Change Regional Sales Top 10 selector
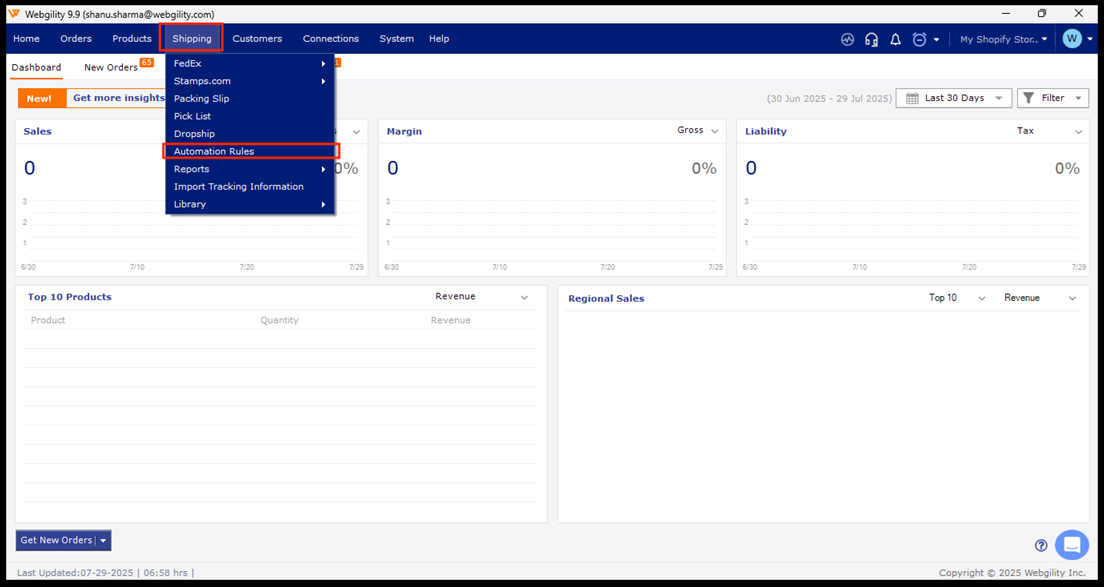This screenshot has height=587, width=1104. (x=956, y=298)
